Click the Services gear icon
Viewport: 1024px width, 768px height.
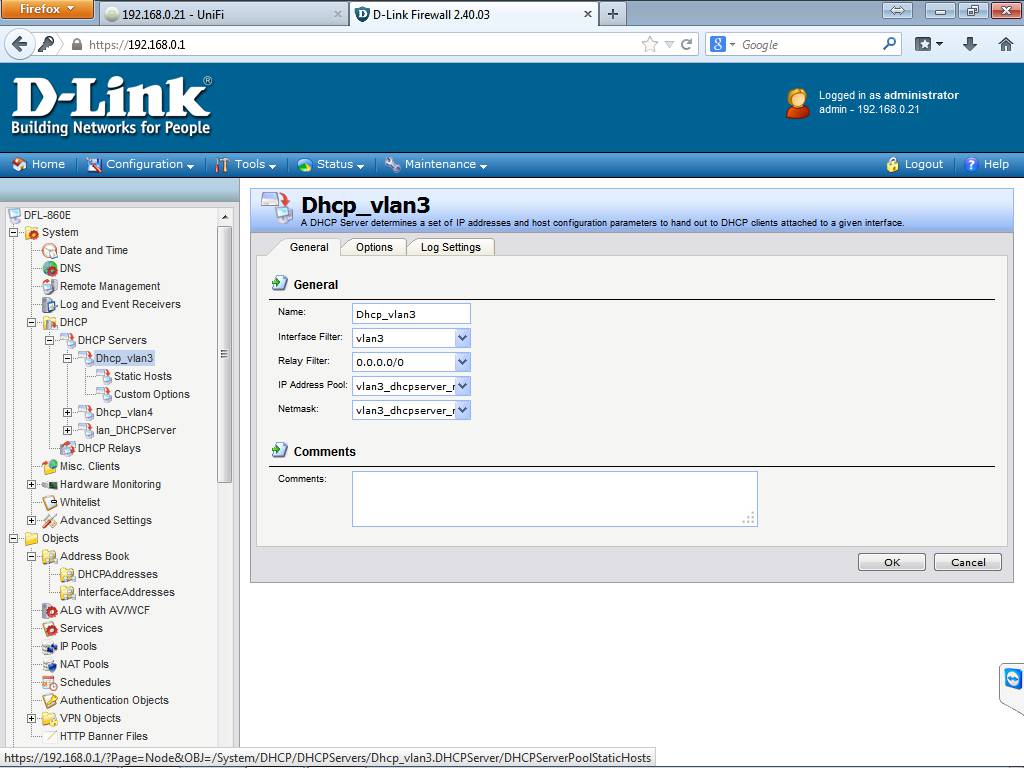pos(50,628)
